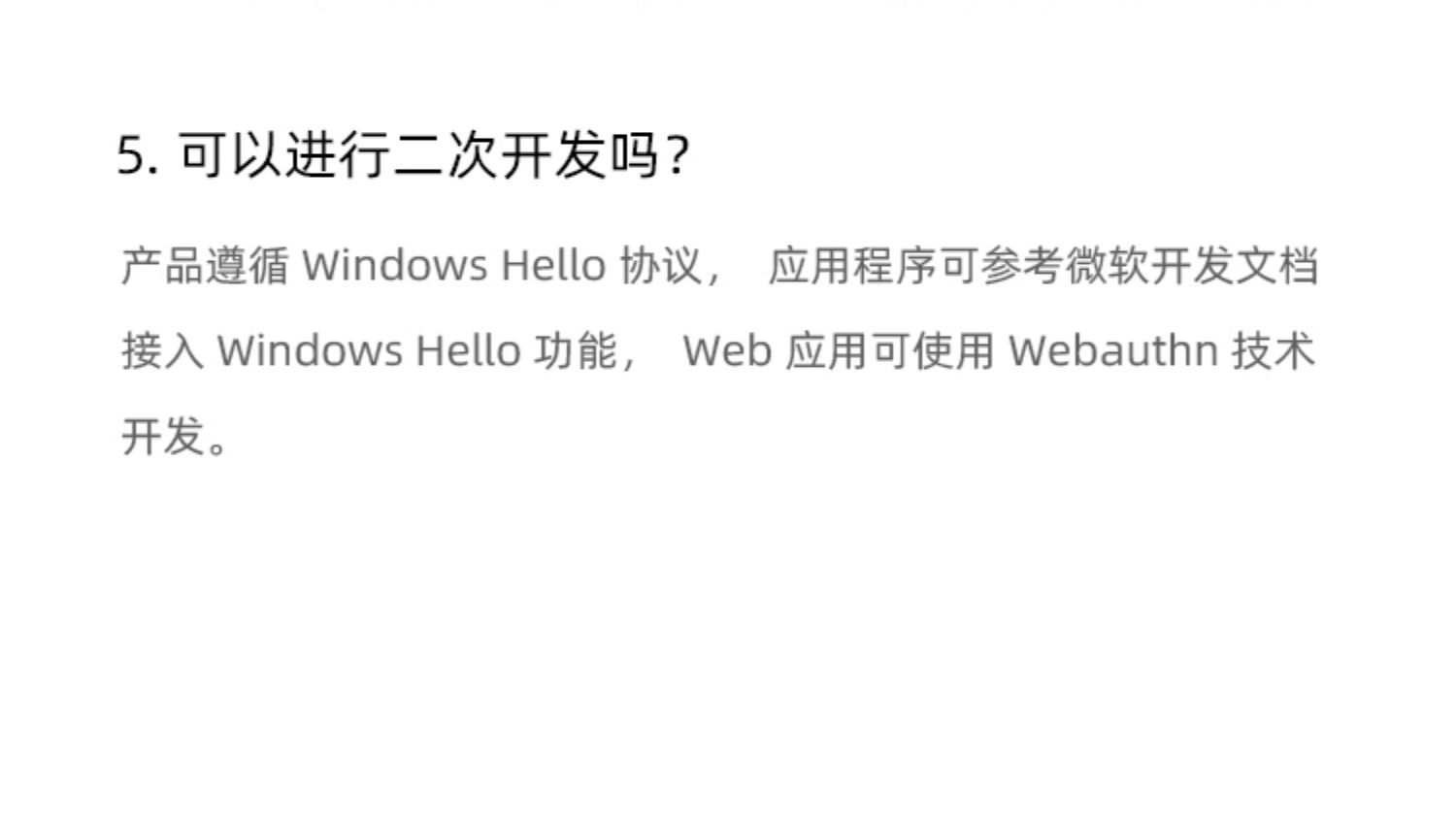This screenshot has width=1456, height=824.
Task: Select the word "协议"
Action: (x=661, y=266)
